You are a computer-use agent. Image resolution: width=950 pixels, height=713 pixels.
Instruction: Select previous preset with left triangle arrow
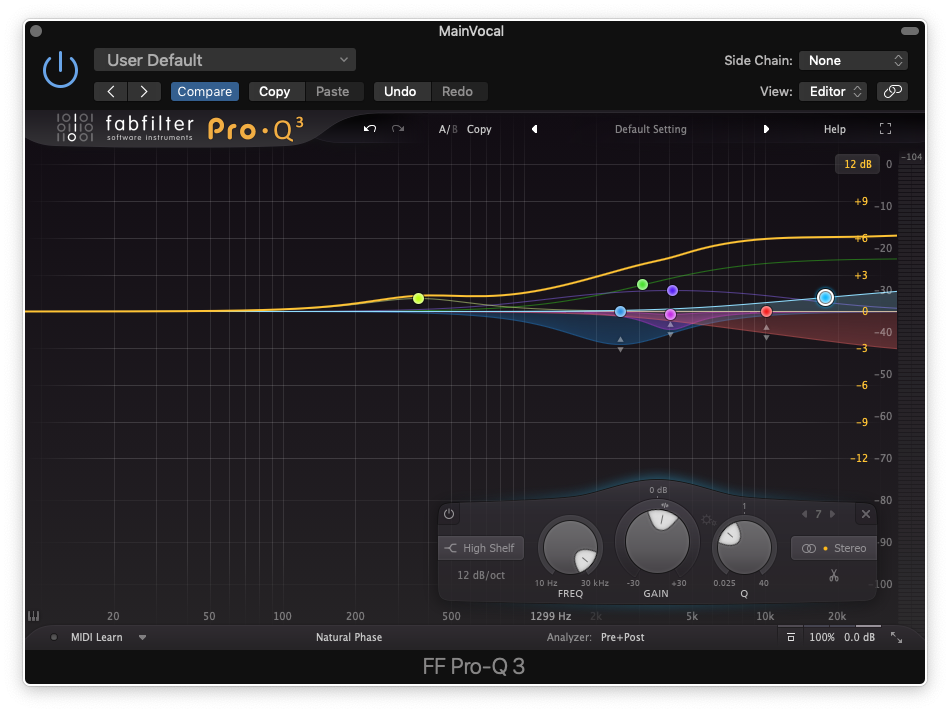(x=534, y=129)
